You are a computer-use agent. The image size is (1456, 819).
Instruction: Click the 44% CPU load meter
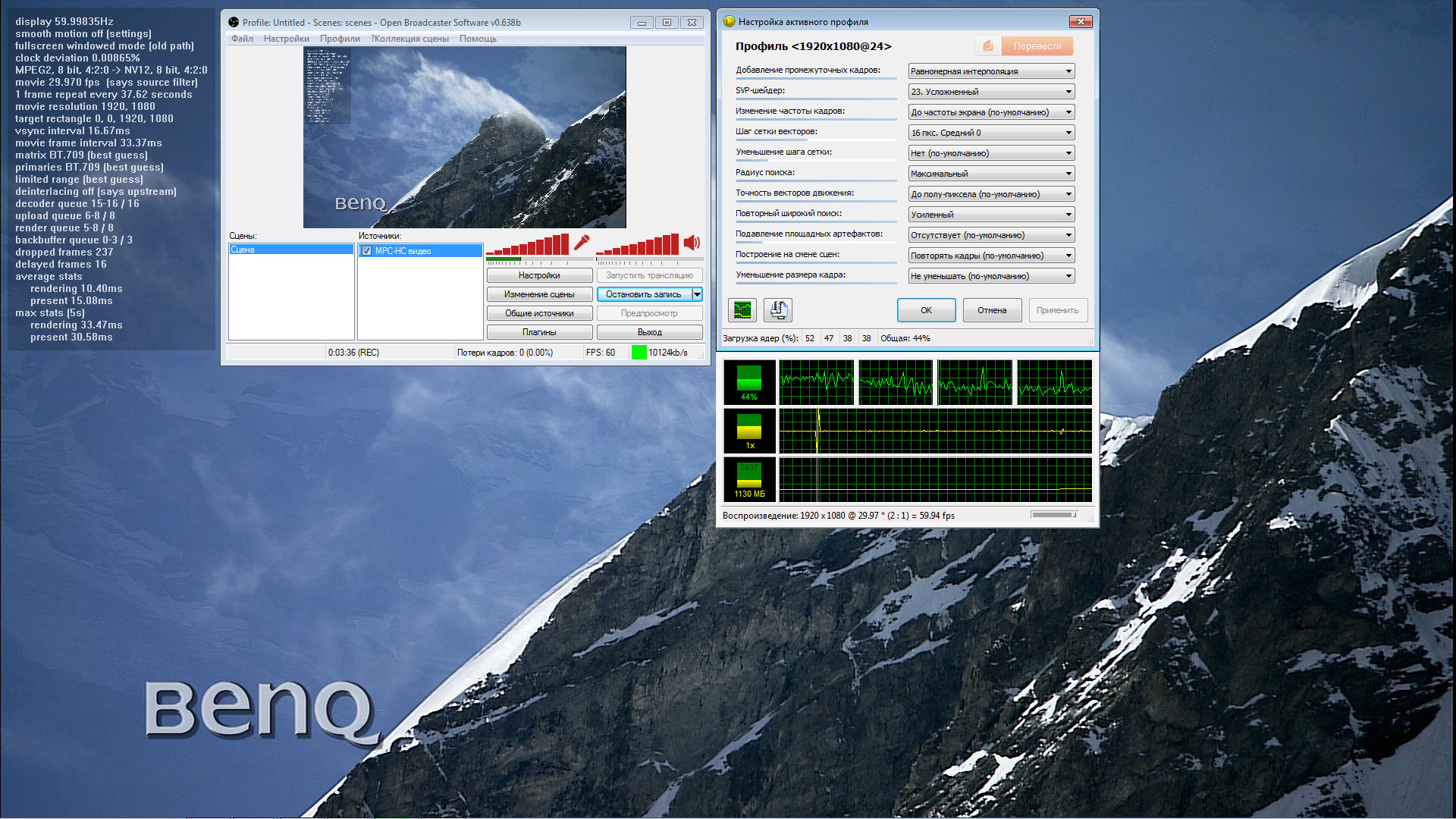tap(749, 382)
